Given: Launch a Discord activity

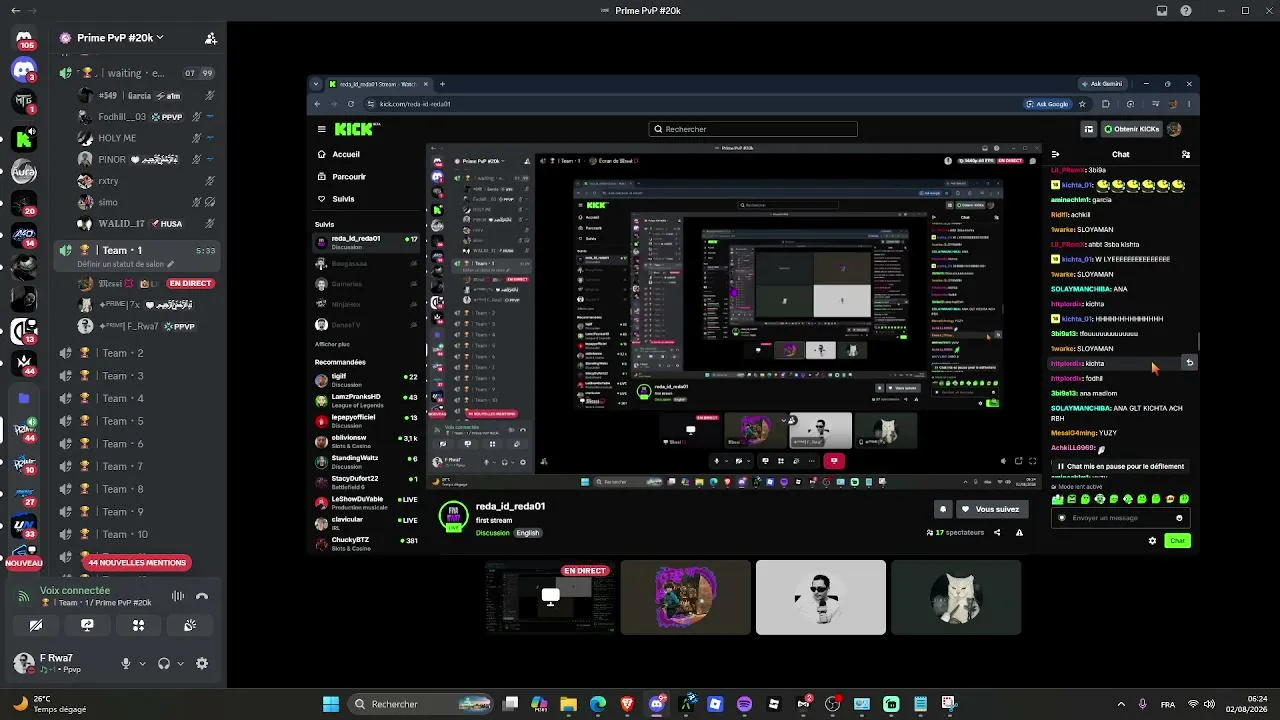Looking at the screenshot, I should (138, 625).
